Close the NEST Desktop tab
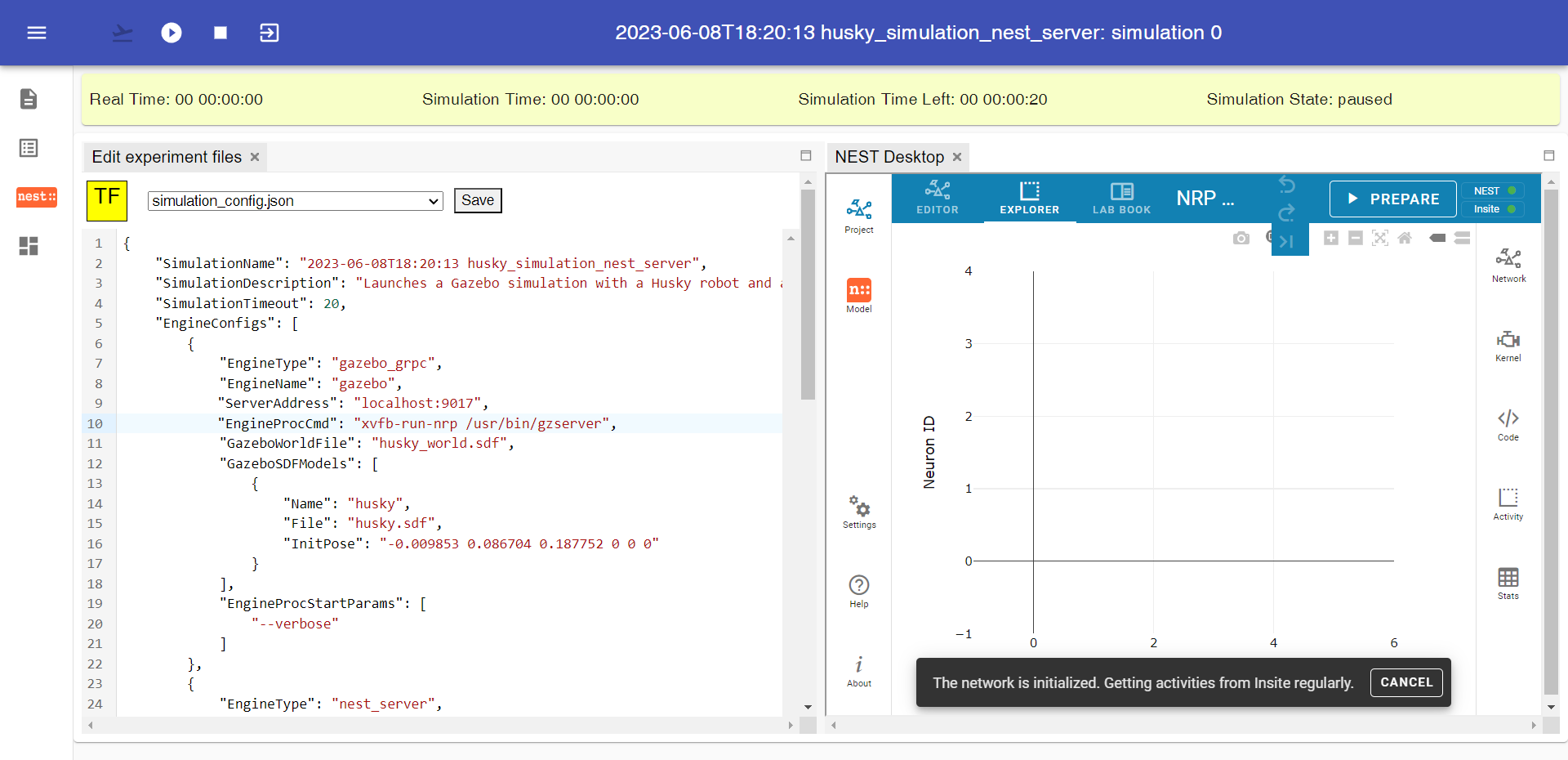 click(x=957, y=157)
